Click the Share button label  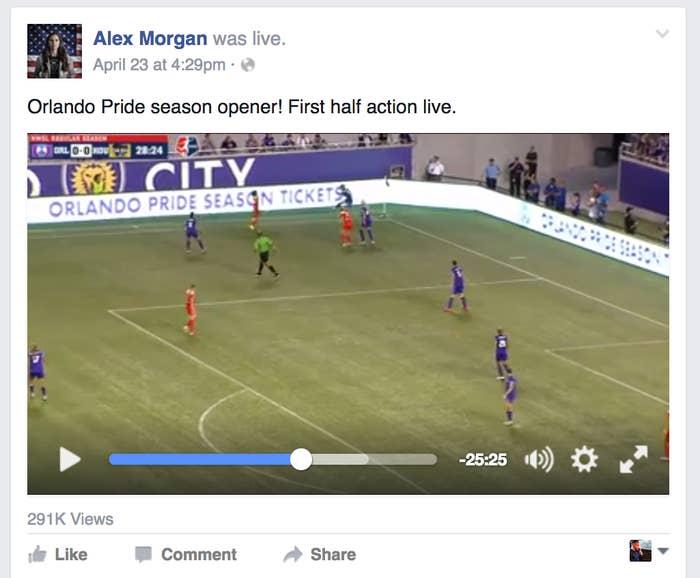coord(333,554)
